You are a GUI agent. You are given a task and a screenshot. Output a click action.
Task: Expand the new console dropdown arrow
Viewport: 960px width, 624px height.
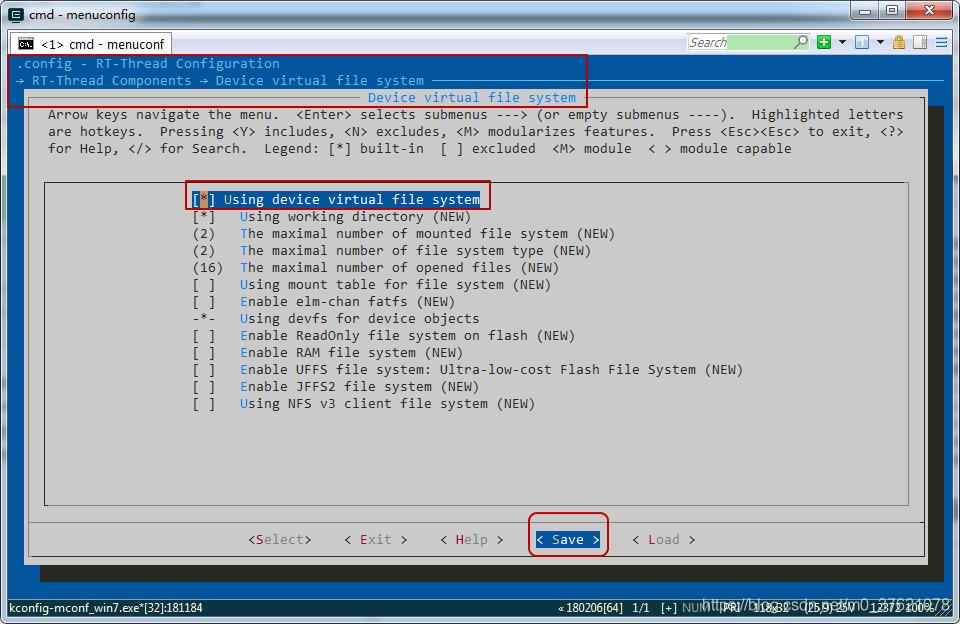tap(842, 42)
